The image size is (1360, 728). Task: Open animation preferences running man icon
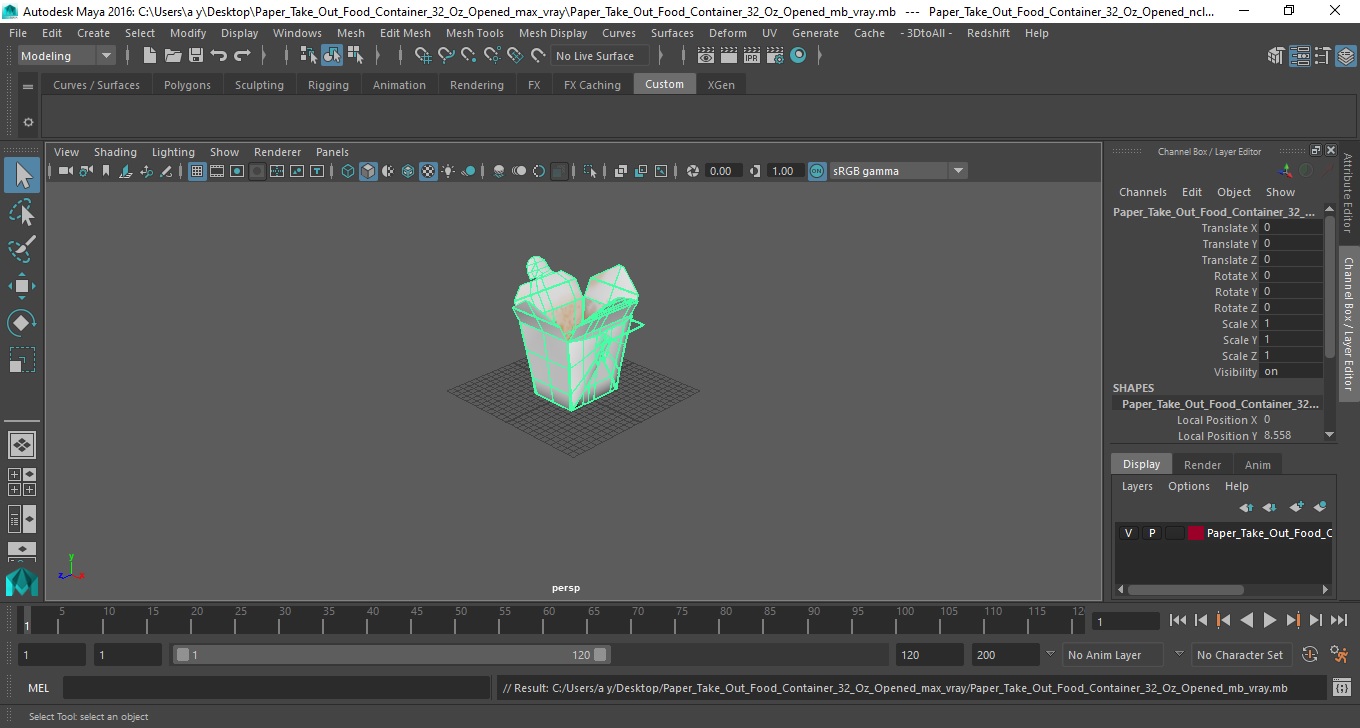[1339, 655]
